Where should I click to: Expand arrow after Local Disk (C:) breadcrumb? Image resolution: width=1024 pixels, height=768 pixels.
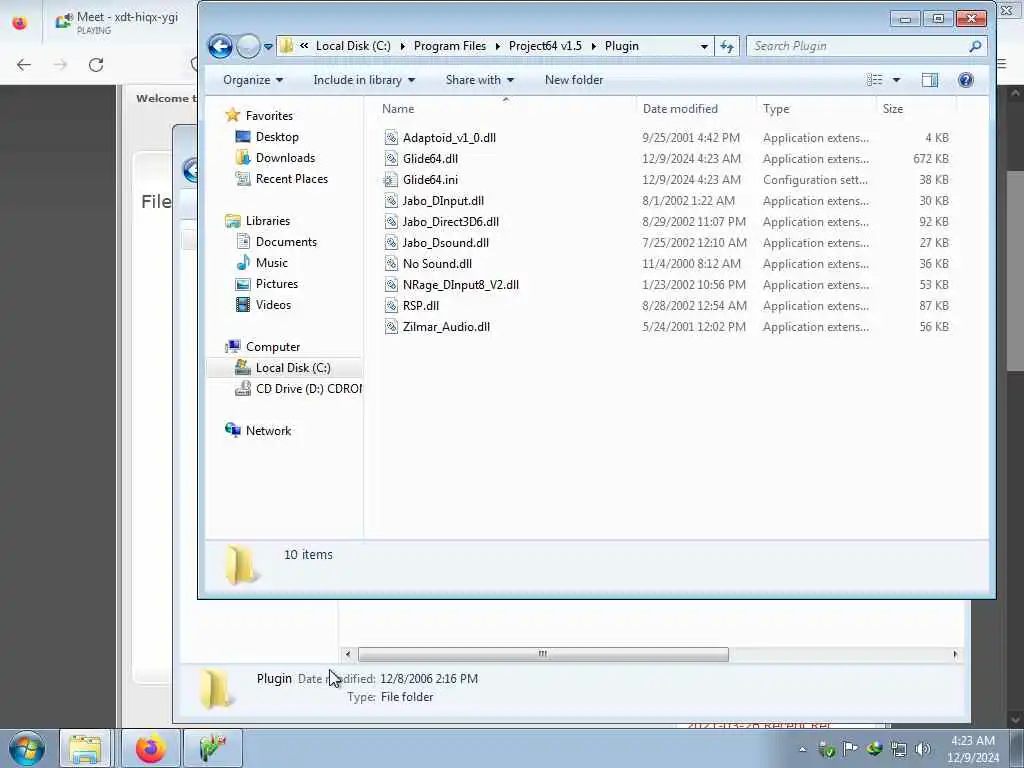[x=402, y=46]
